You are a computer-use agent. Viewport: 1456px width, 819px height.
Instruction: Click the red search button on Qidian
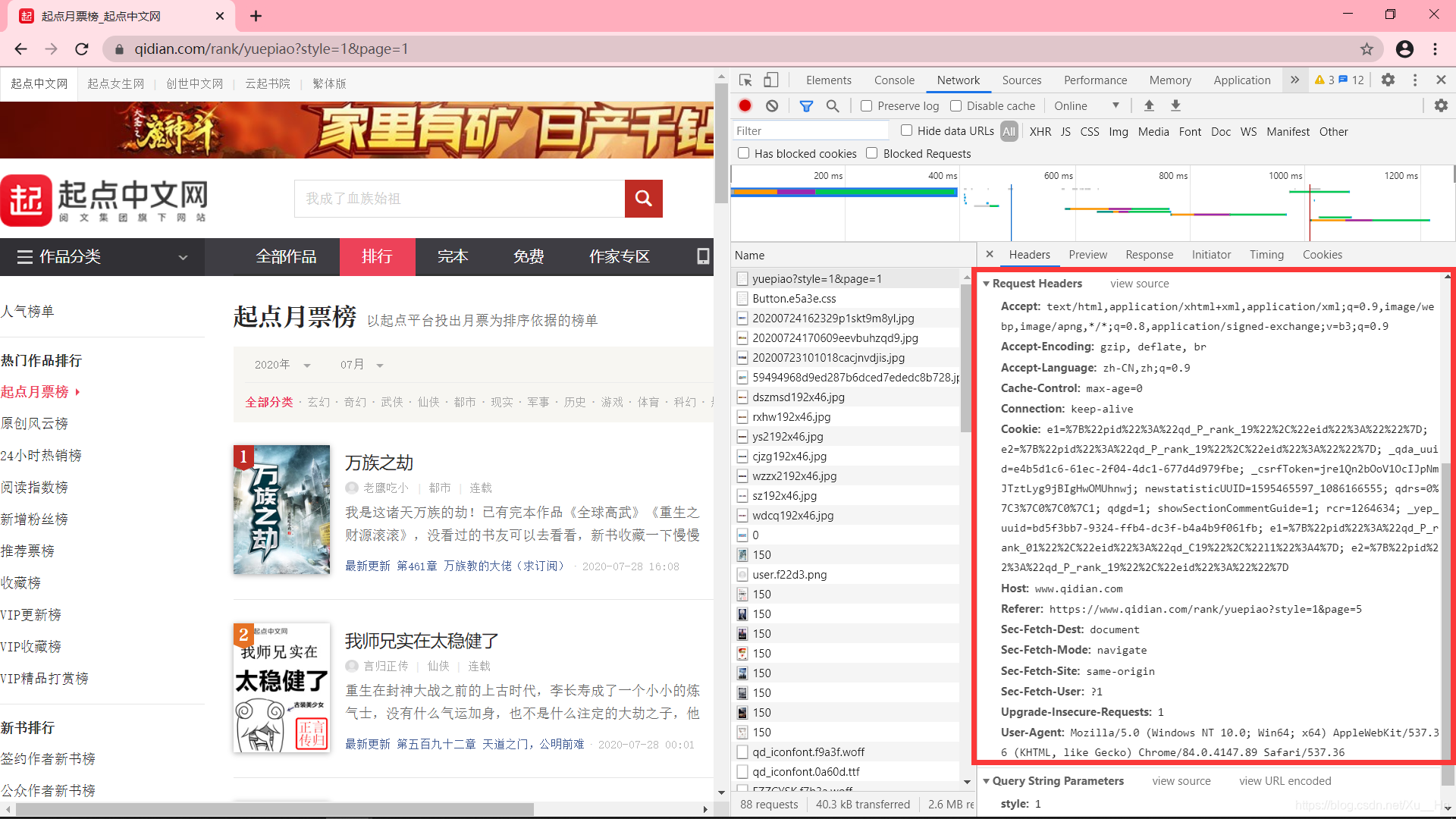(643, 199)
